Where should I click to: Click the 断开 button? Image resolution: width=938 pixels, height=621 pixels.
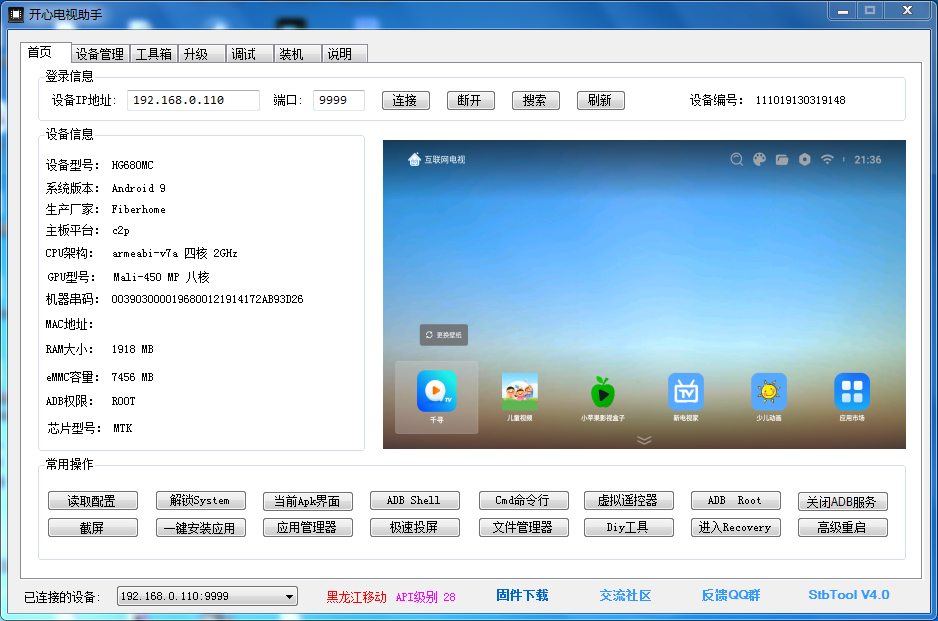pyautogui.click(x=471, y=101)
